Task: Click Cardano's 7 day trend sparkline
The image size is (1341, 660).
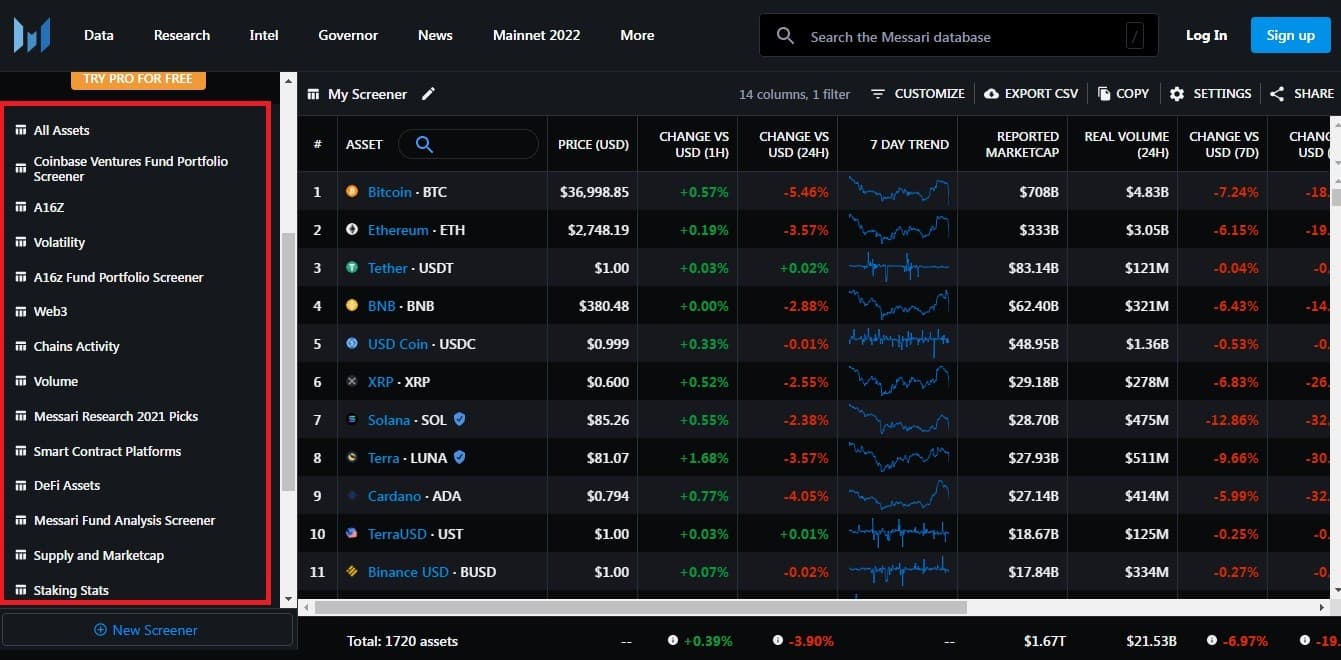Action: pyautogui.click(x=898, y=495)
